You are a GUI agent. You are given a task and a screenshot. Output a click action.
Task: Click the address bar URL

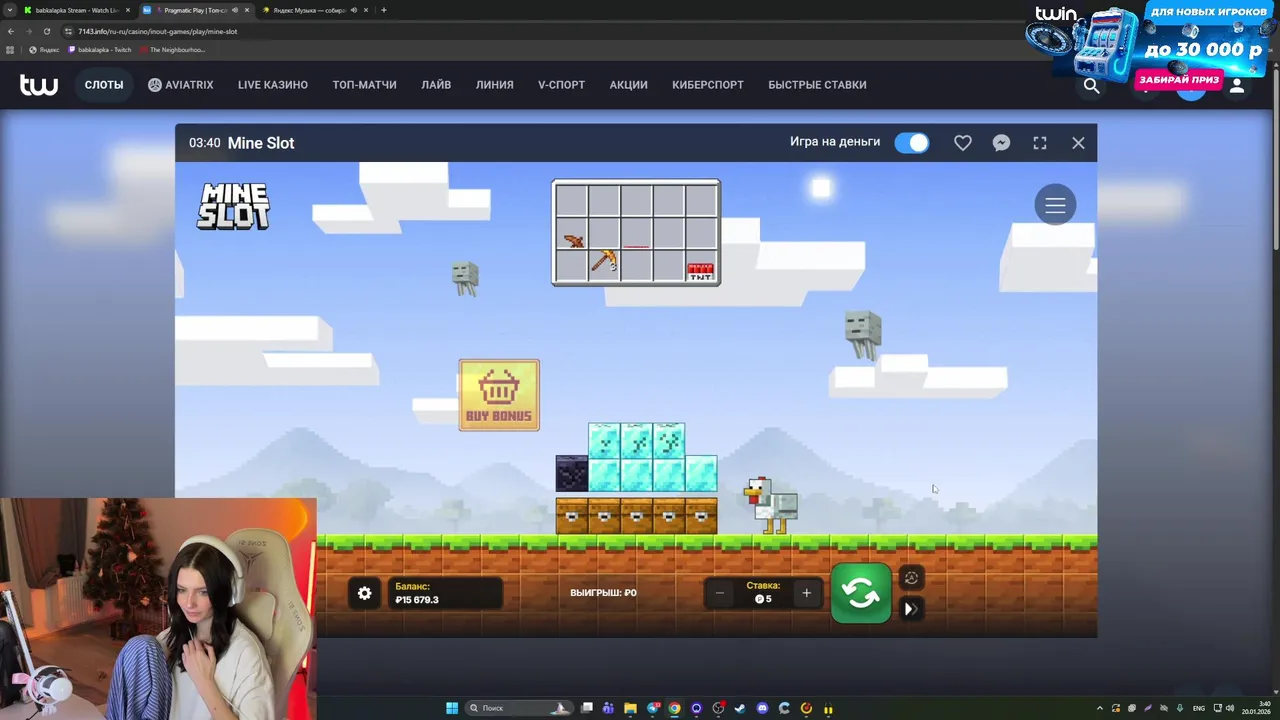(157, 31)
